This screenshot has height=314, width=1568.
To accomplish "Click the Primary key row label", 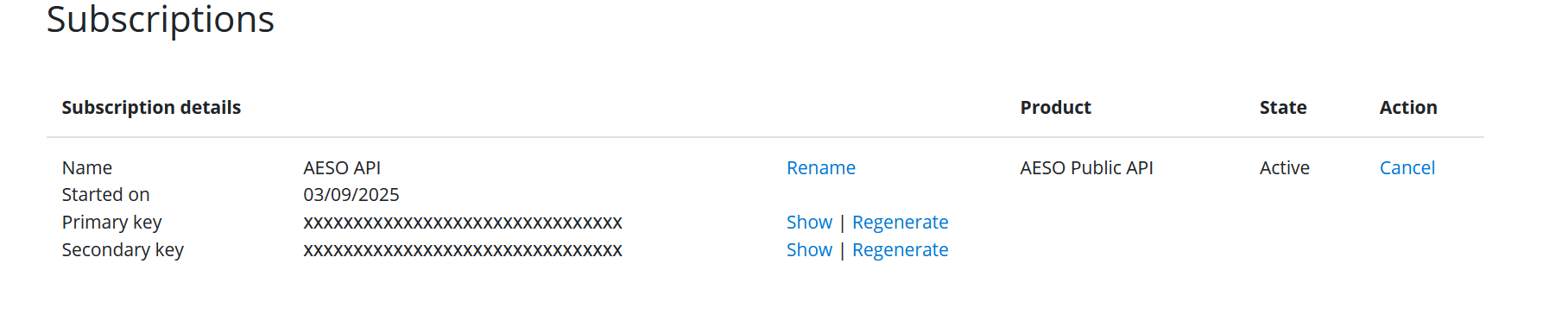I will point(112,223).
